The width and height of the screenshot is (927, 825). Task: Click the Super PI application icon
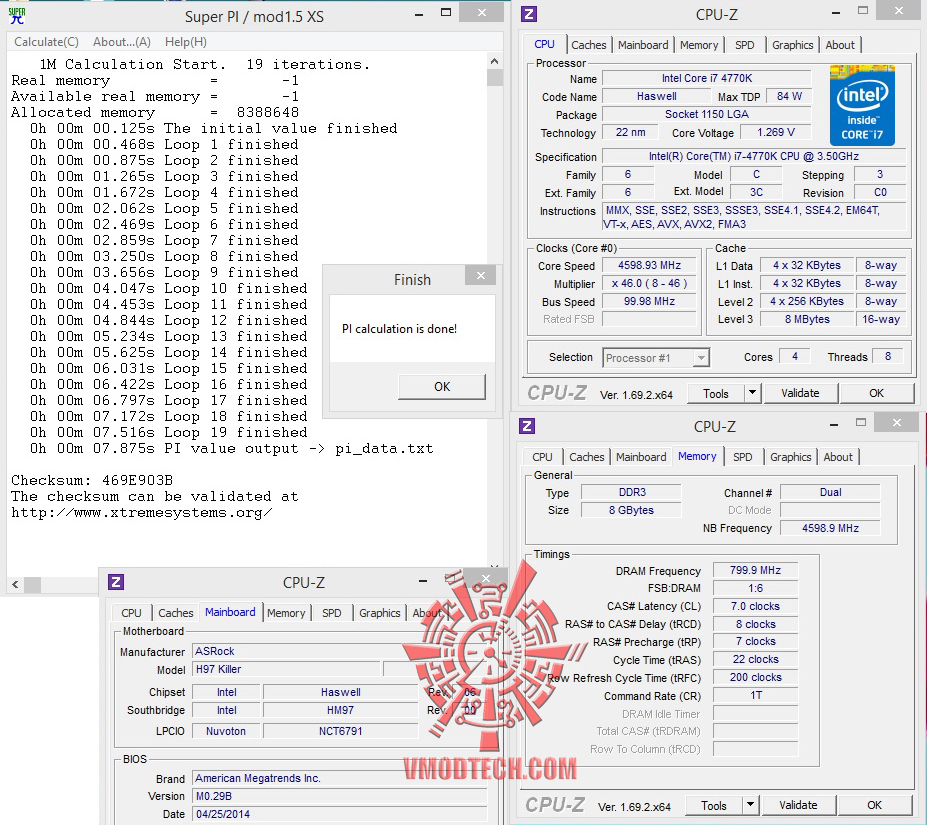click(x=17, y=15)
